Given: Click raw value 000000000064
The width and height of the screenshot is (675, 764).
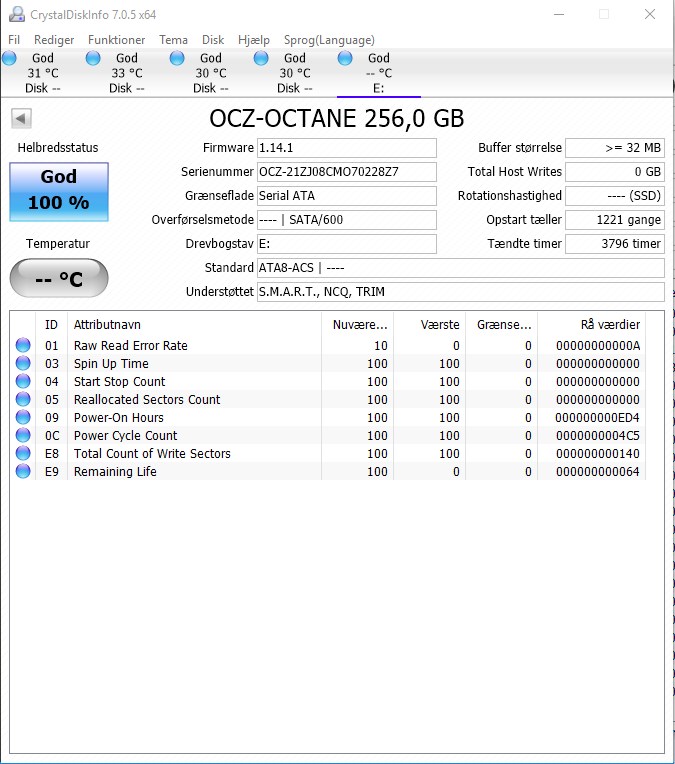Looking at the screenshot, I should coord(598,472).
